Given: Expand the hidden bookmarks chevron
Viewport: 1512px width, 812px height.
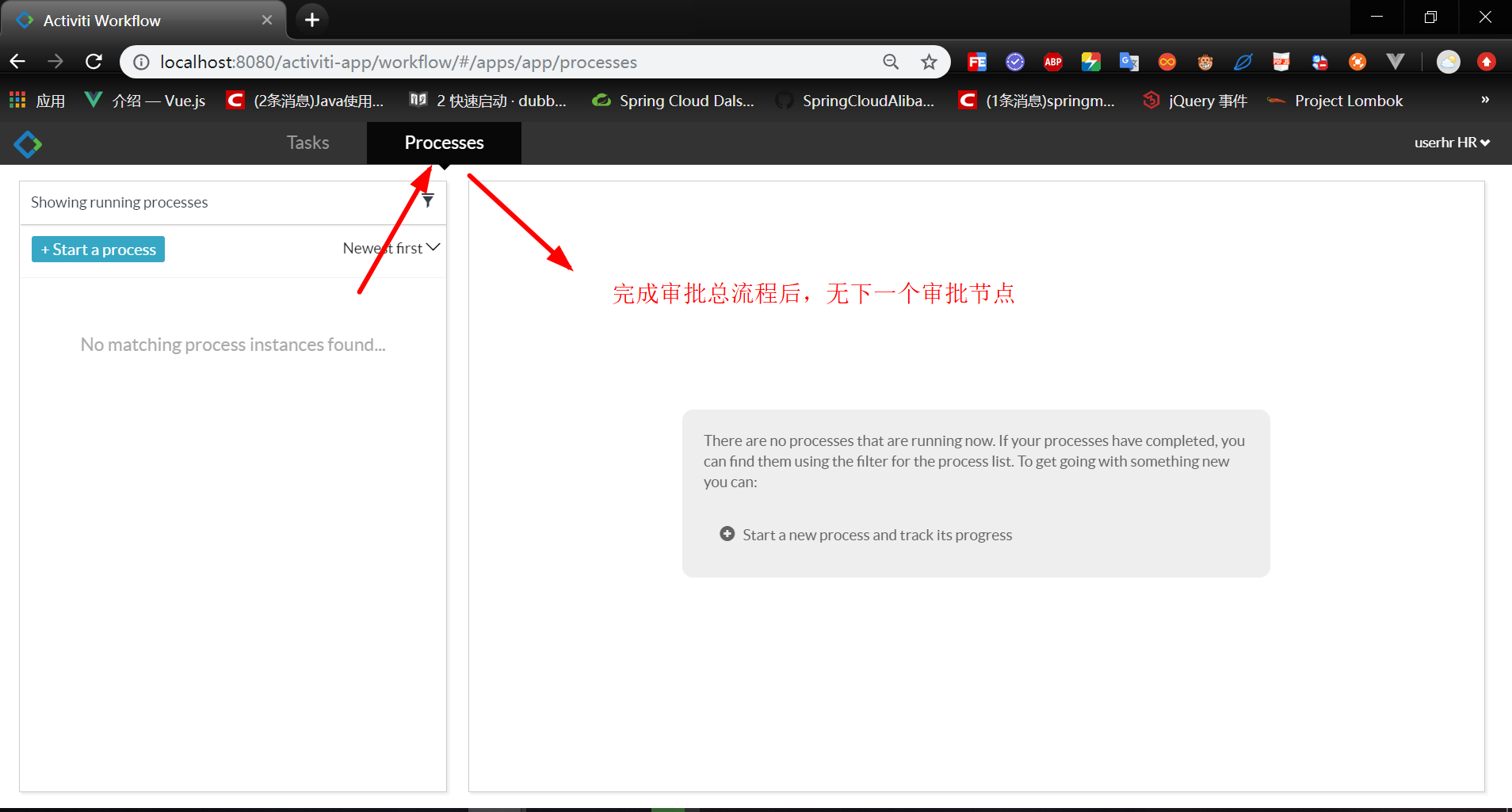Looking at the screenshot, I should click(1484, 100).
